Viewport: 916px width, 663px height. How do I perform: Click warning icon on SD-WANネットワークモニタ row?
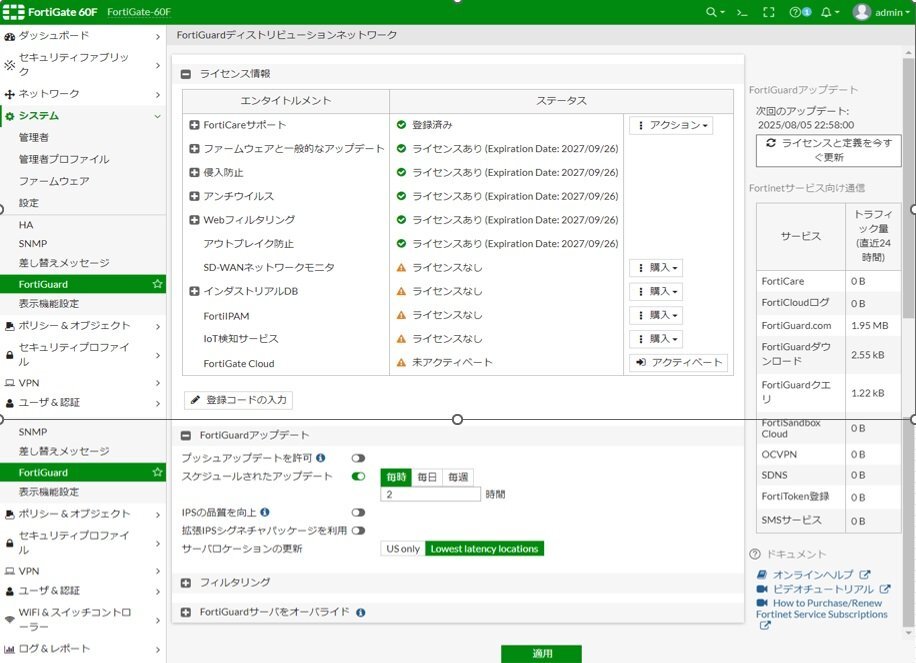coord(401,268)
